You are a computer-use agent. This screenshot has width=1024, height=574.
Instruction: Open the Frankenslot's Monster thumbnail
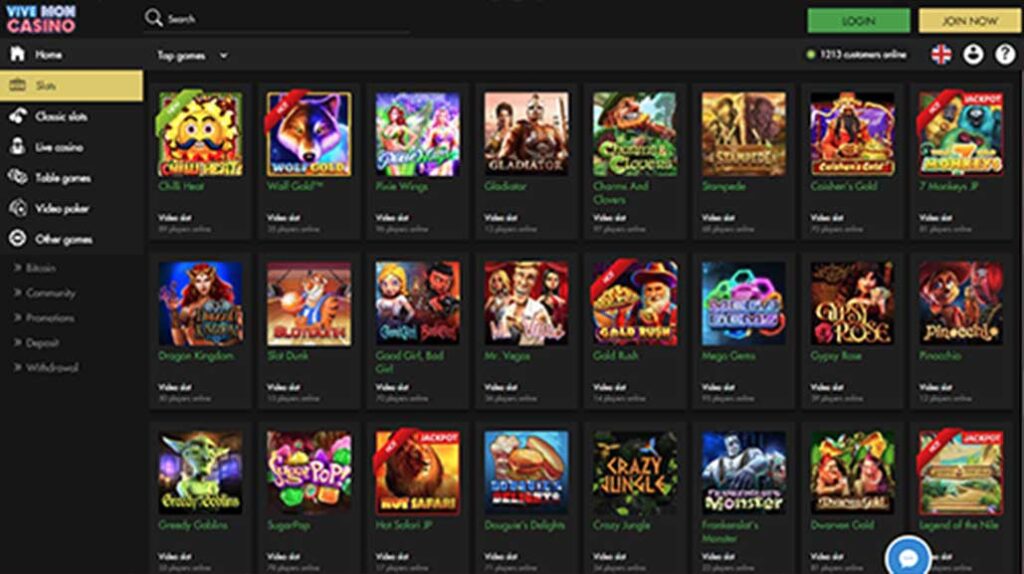pyautogui.click(x=744, y=473)
